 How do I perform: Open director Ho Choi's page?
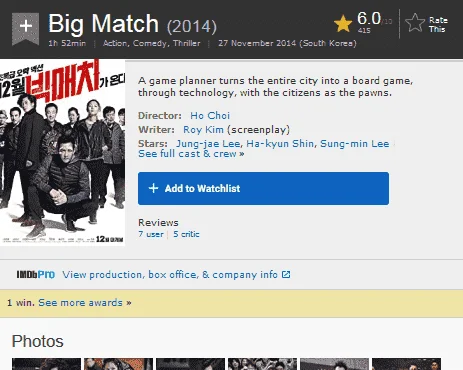(x=210, y=116)
